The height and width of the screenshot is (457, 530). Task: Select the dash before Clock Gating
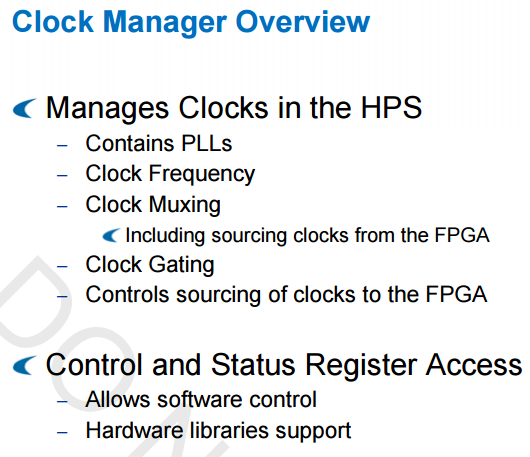point(62,266)
